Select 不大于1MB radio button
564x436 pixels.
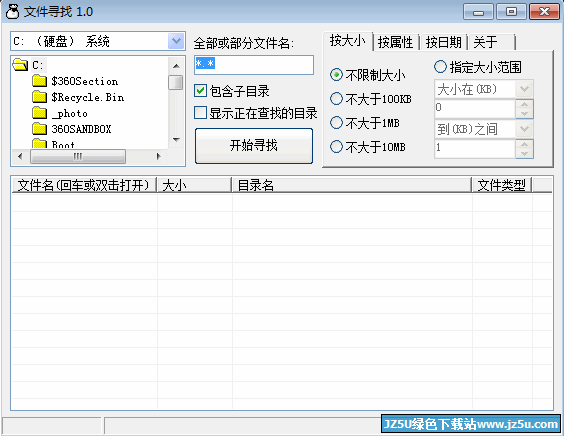tap(336, 123)
